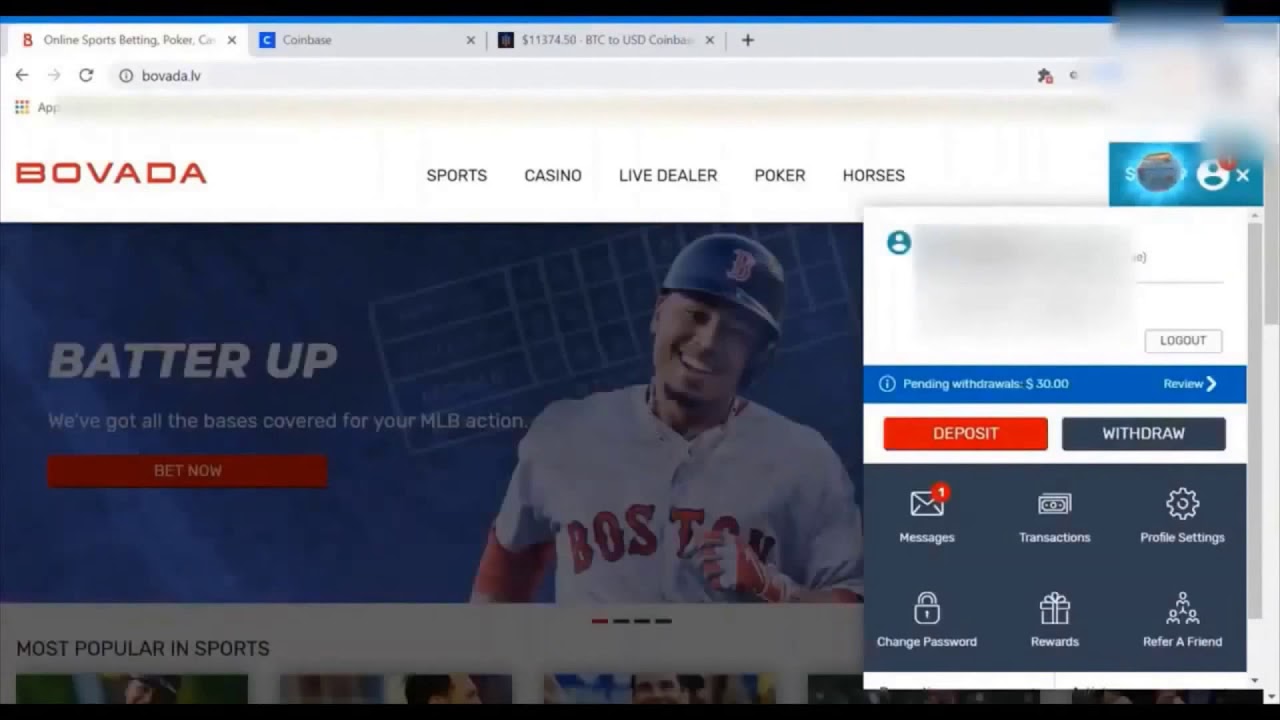Viewport: 1280px width, 720px height.
Task: Open the Rewards gift icon
Action: [1054, 607]
